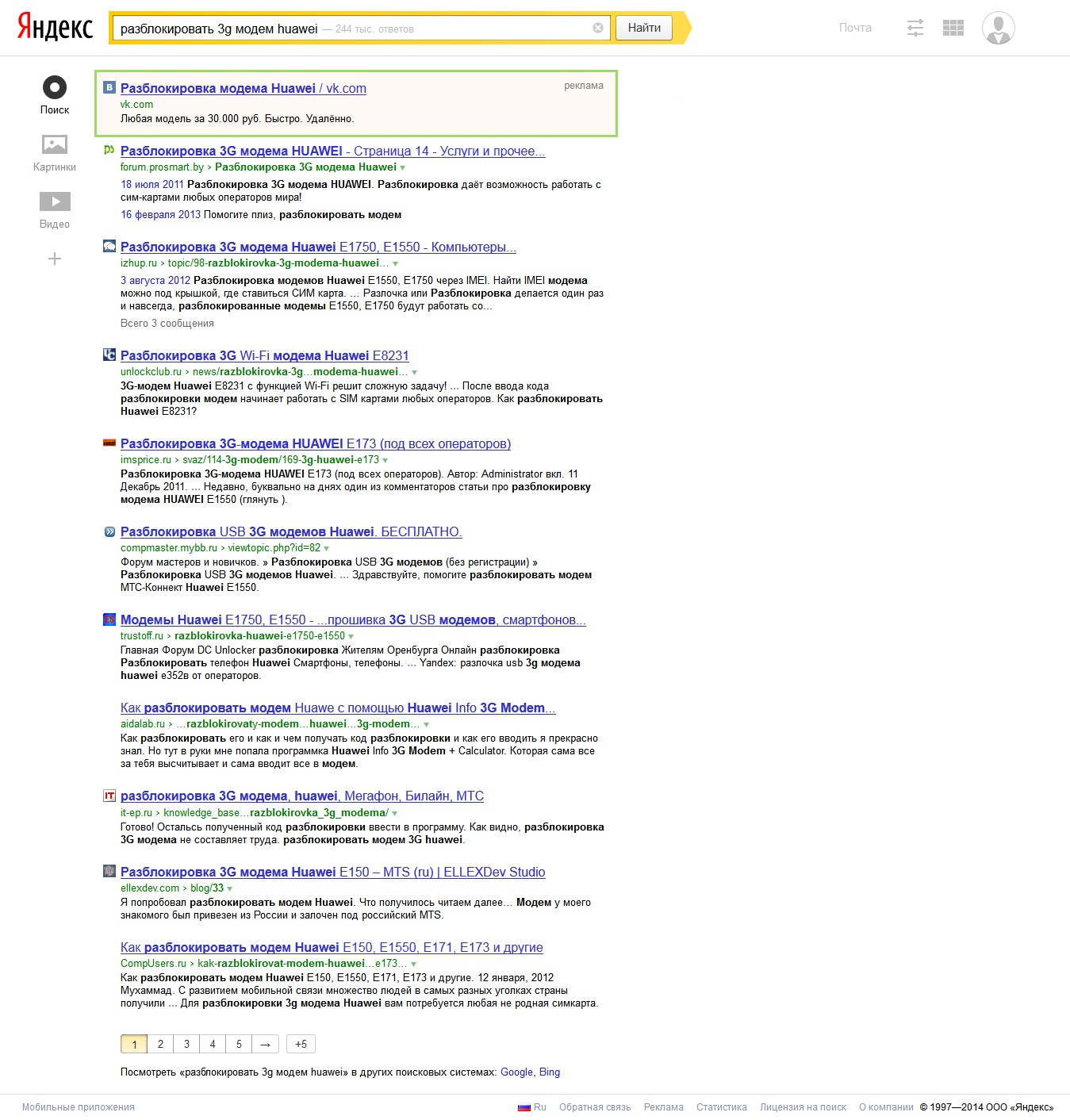Open the Yandex services grid icon

click(953, 29)
